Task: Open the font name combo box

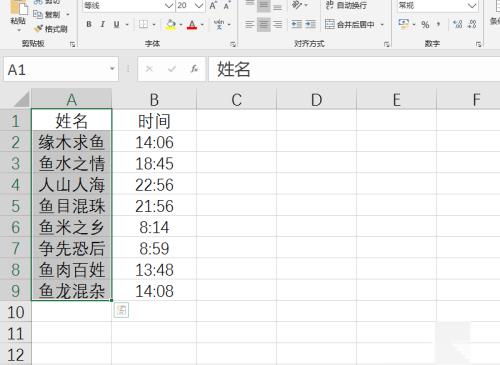Action: point(128,6)
